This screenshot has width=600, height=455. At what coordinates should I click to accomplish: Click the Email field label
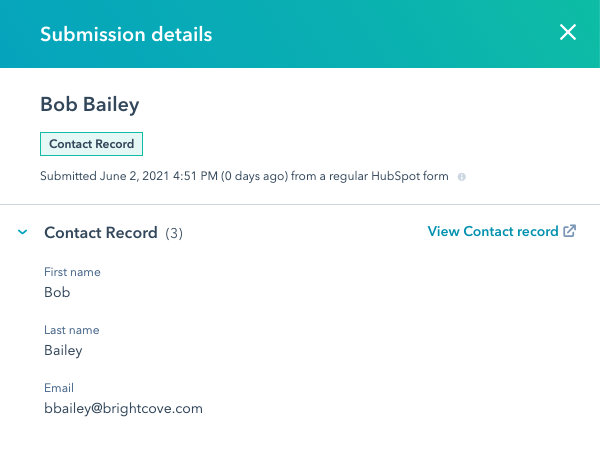coord(59,388)
